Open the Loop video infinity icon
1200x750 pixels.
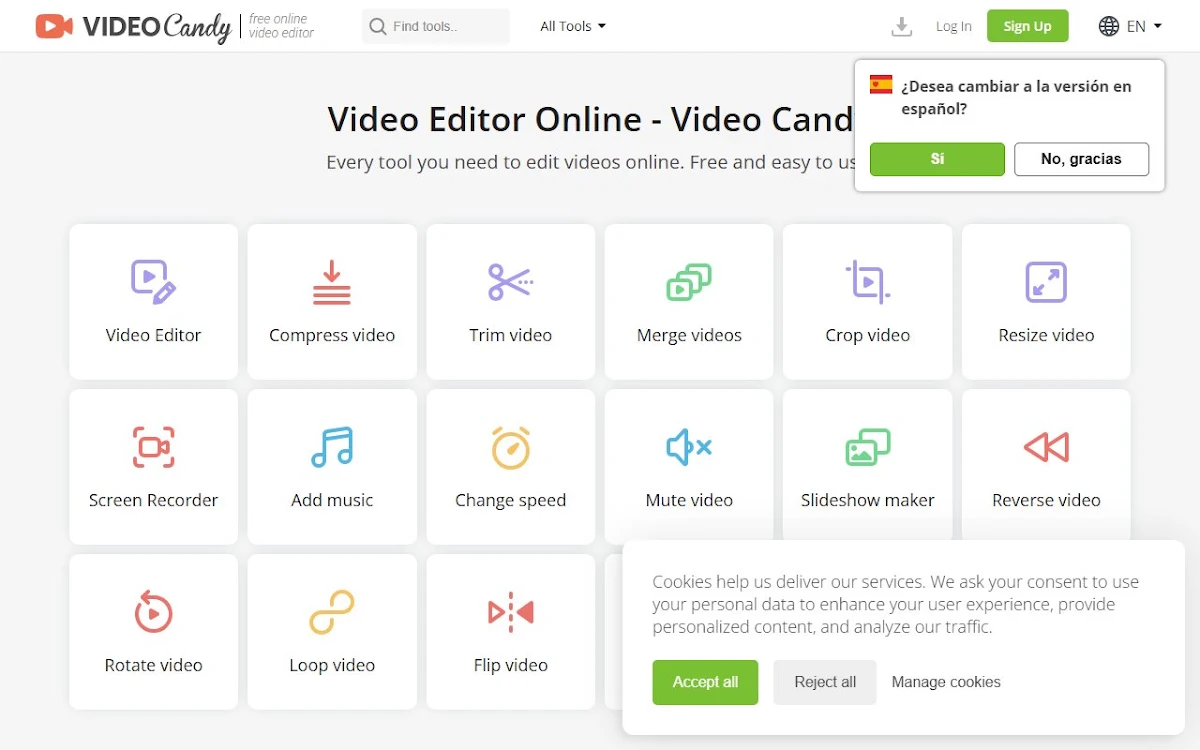click(x=332, y=612)
